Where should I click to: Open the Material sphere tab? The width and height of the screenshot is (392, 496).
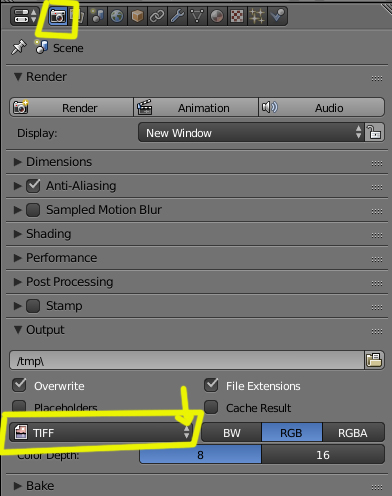coord(217,16)
